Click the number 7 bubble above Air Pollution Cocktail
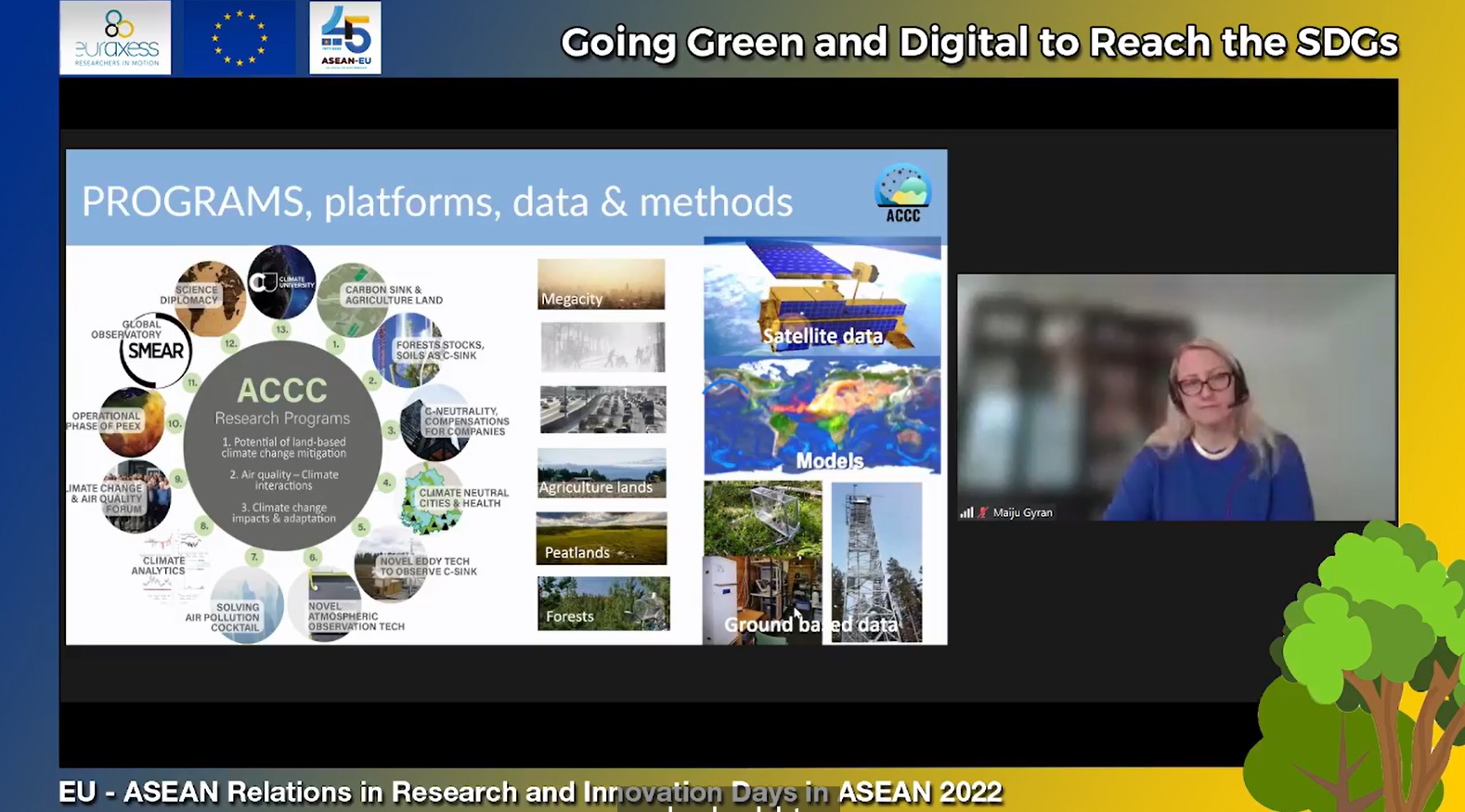This screenshot has height=812, width=1465. 254,558
